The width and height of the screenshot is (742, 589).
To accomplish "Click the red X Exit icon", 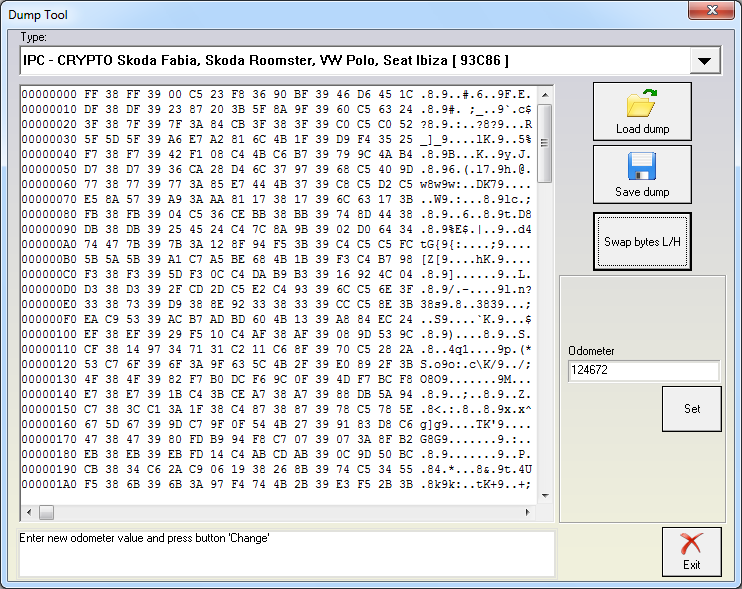I will tap(691, 544).
